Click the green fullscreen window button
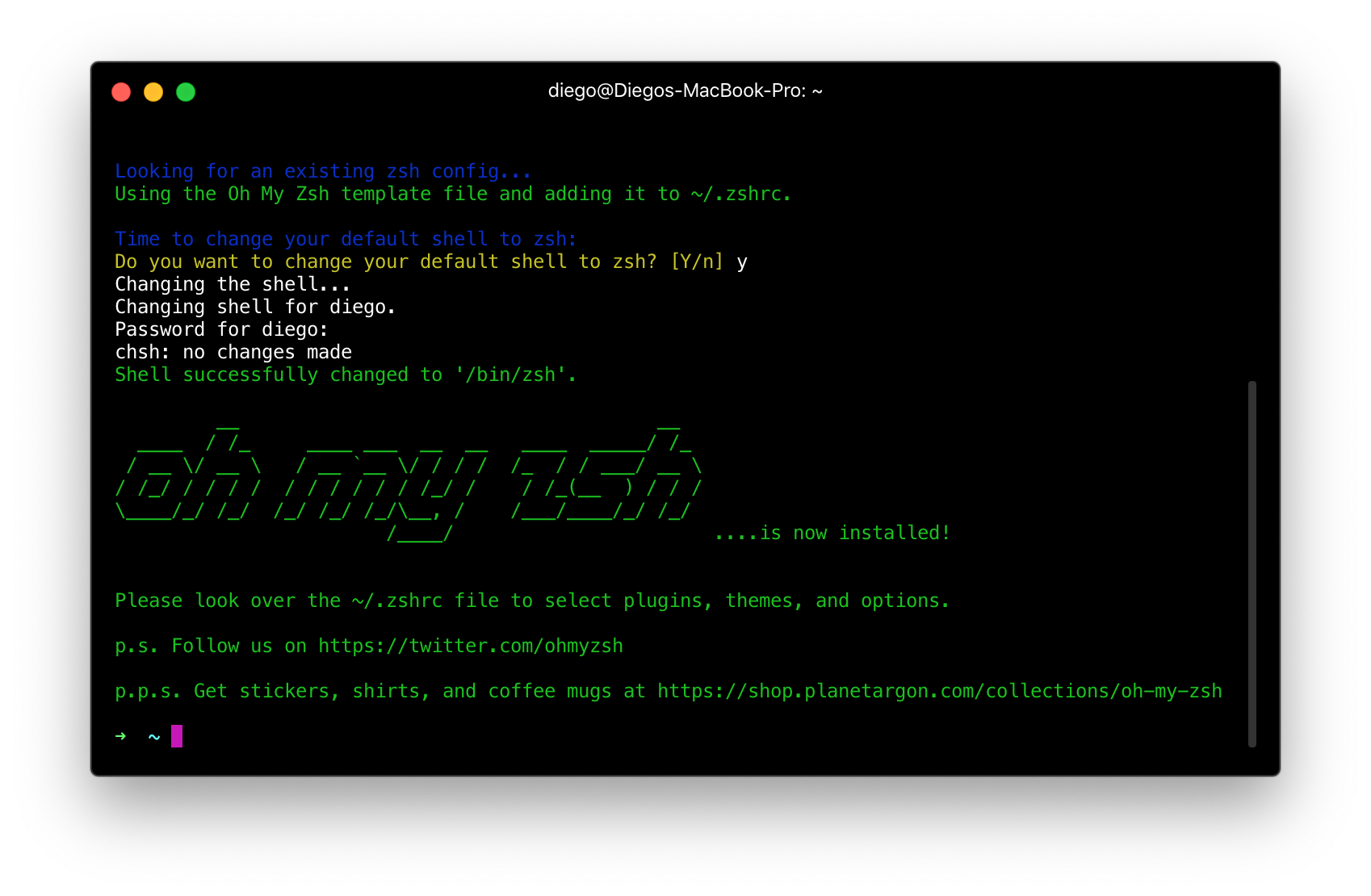Viewport: 1371px width, 896px height. click(186, 92)
